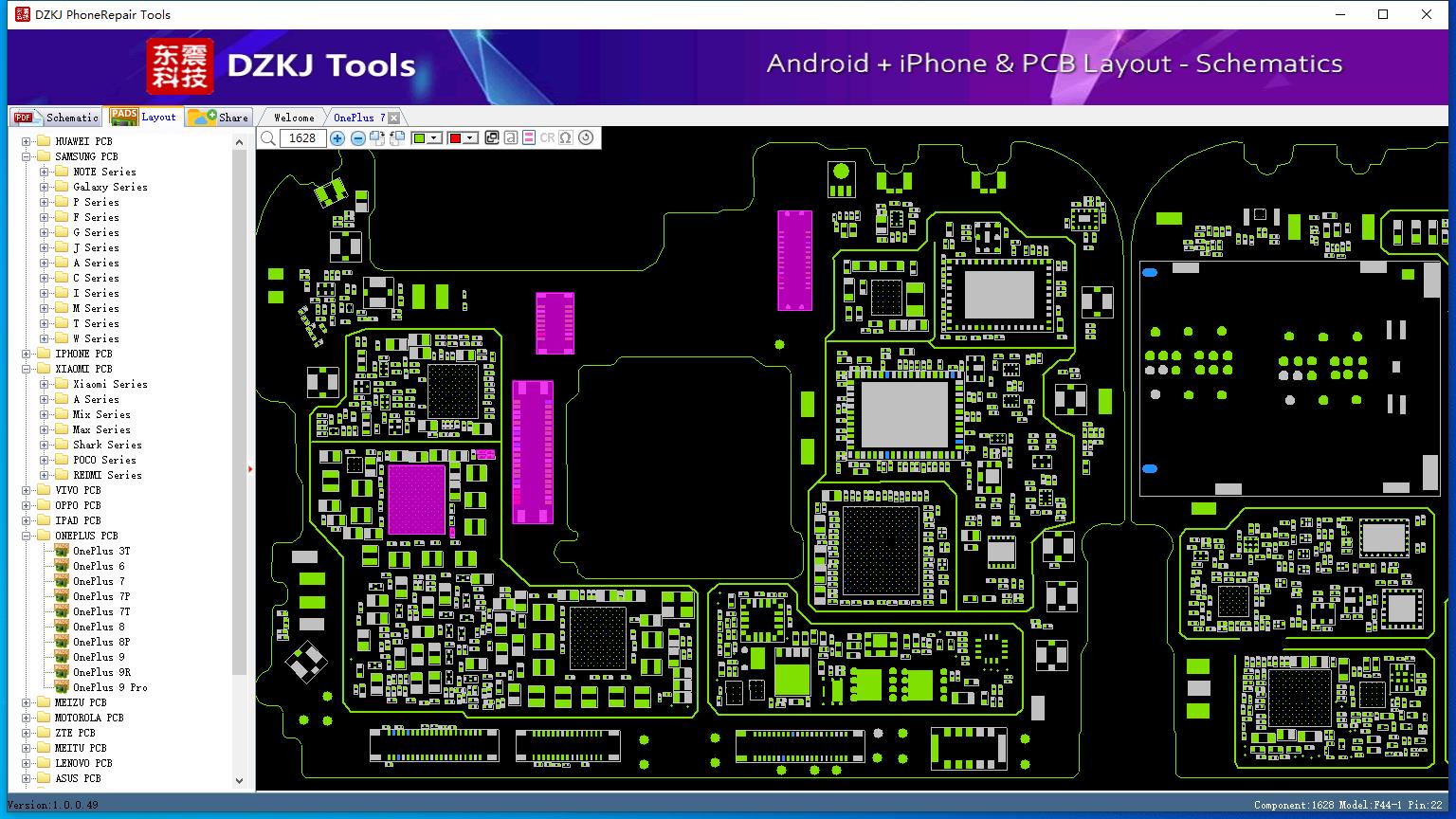Switch to the Welcome document tab

click(294, 118)
